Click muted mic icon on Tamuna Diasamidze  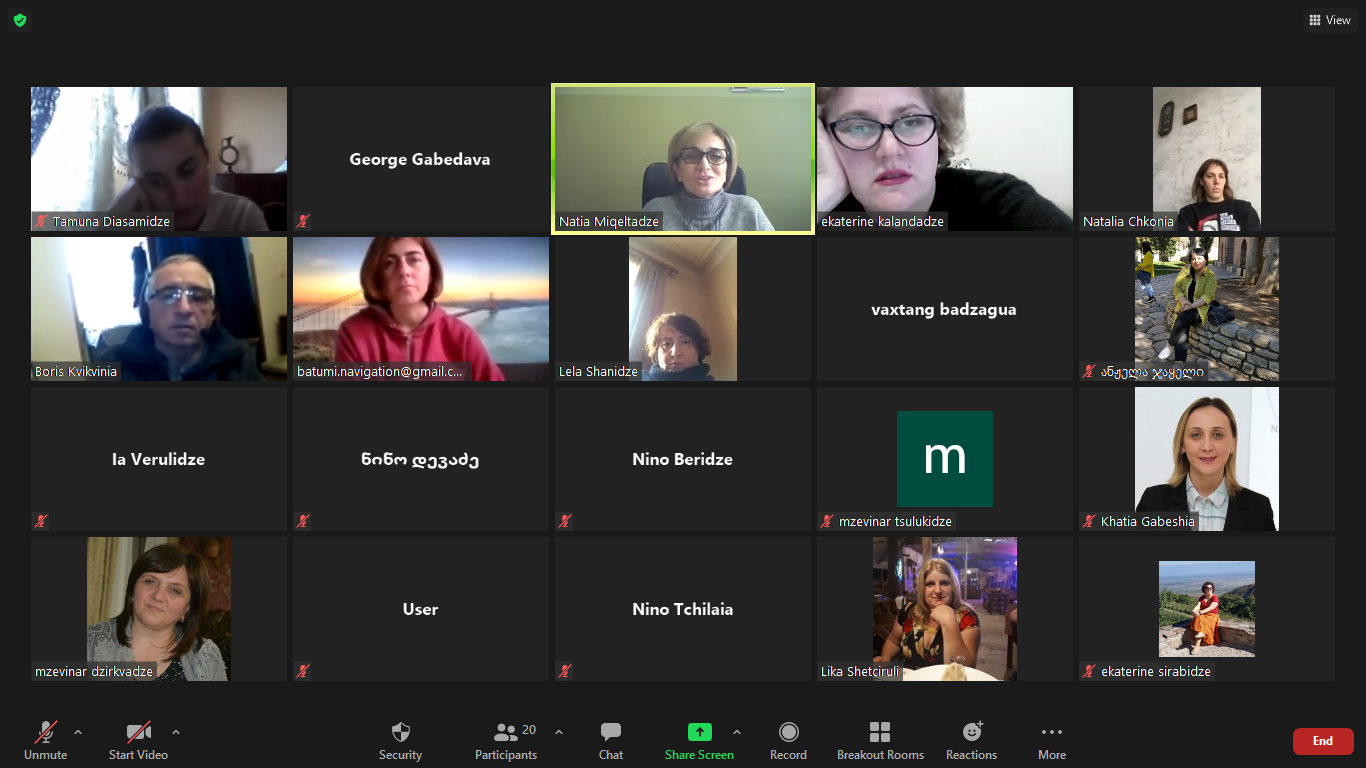tap(41, 221)
